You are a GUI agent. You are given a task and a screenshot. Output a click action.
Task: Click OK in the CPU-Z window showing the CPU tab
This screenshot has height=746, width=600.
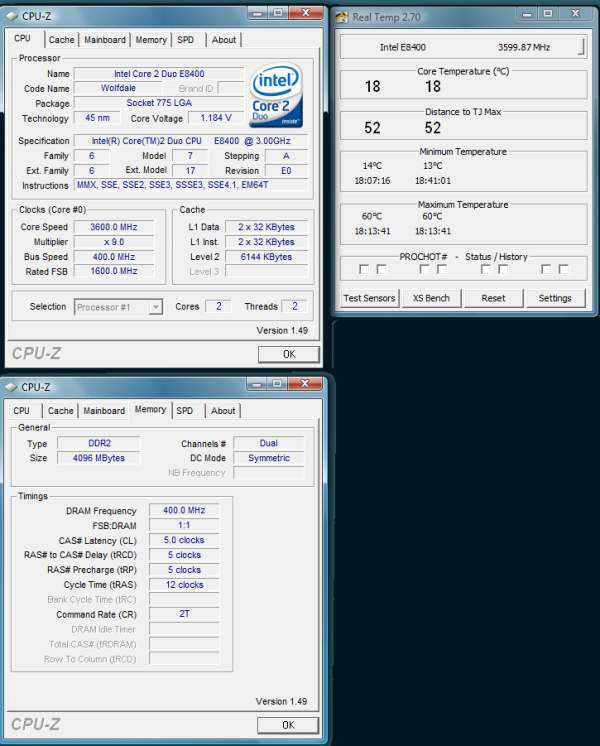click(289, 354)
